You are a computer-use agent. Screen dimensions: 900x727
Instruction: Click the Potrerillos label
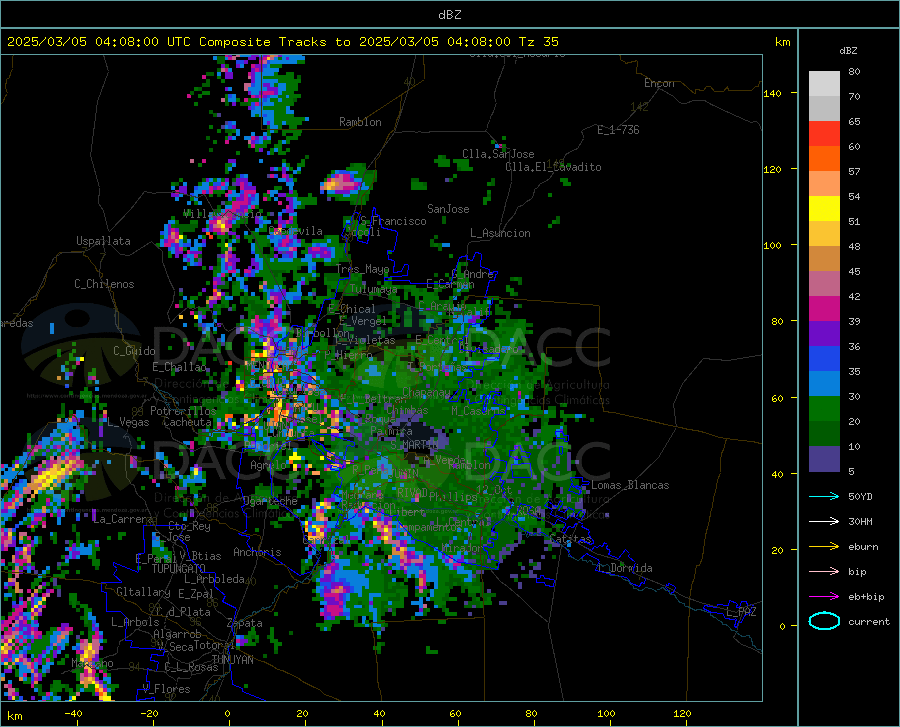[x=183, y=411]
